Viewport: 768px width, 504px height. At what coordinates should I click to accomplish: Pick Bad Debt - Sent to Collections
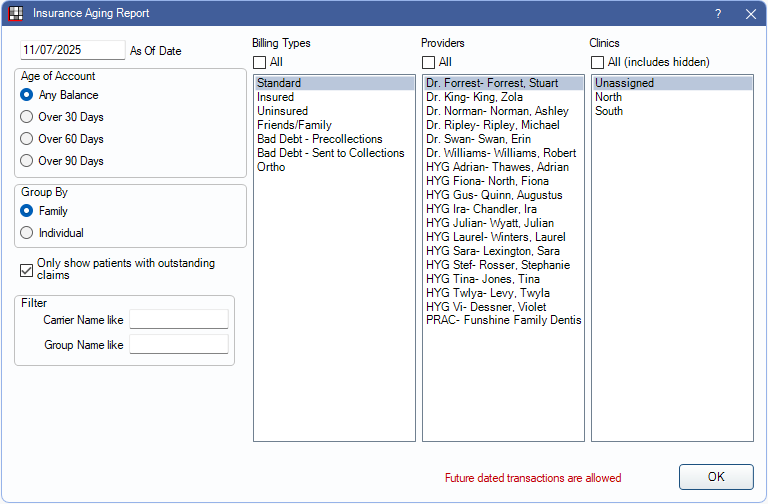[330, 153]
